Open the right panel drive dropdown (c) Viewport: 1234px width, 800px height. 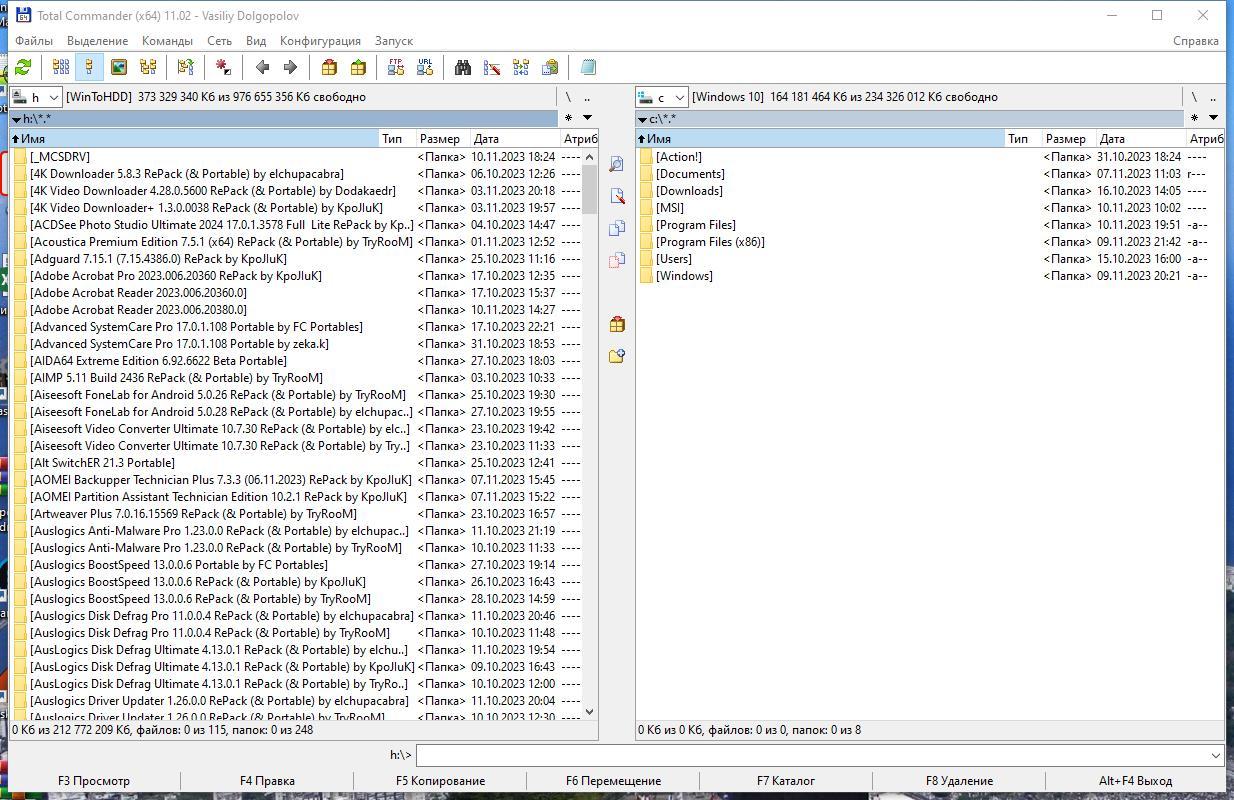pyautogui.click(x=662, y=97)
